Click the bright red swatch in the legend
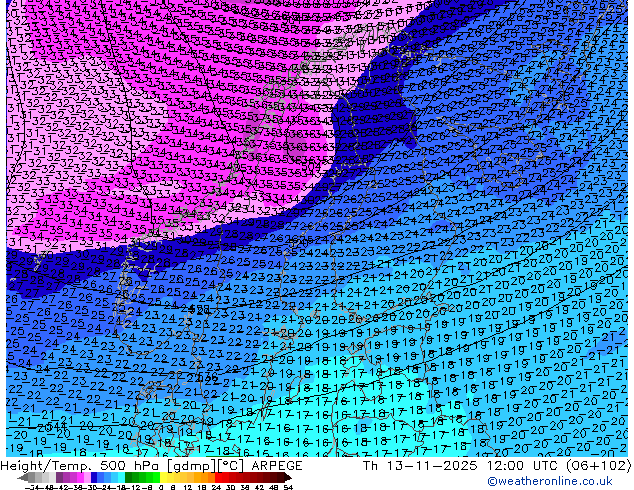The image size is (634, 490). coord(218,477)
